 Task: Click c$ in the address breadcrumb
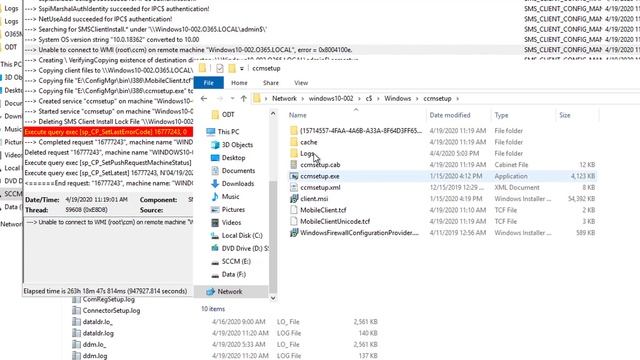(369, 98)
